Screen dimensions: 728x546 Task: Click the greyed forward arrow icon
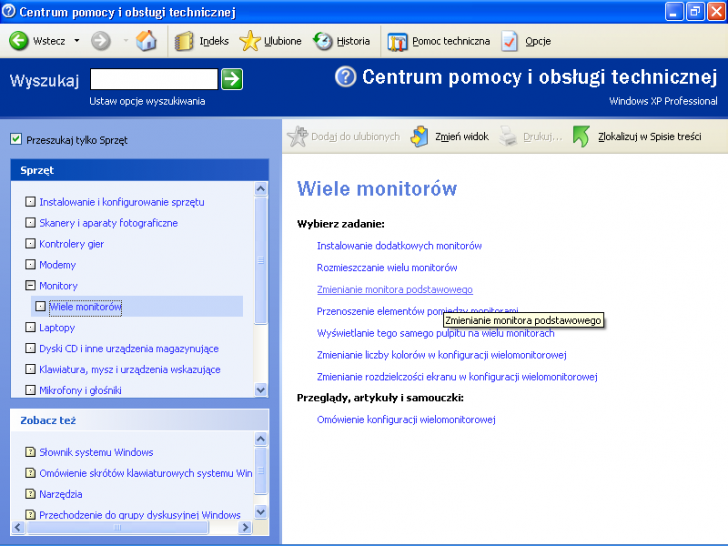(x=100, y=41)
